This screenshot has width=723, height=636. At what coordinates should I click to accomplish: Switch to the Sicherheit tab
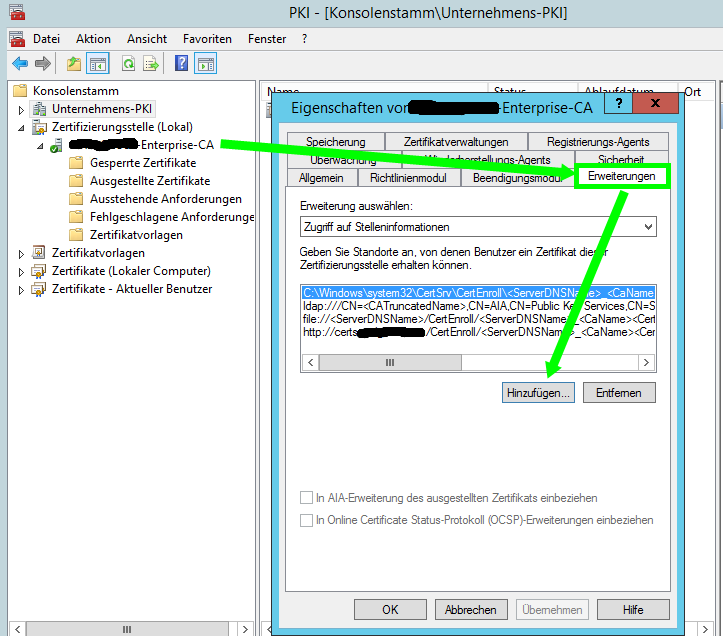pos(621,159)
